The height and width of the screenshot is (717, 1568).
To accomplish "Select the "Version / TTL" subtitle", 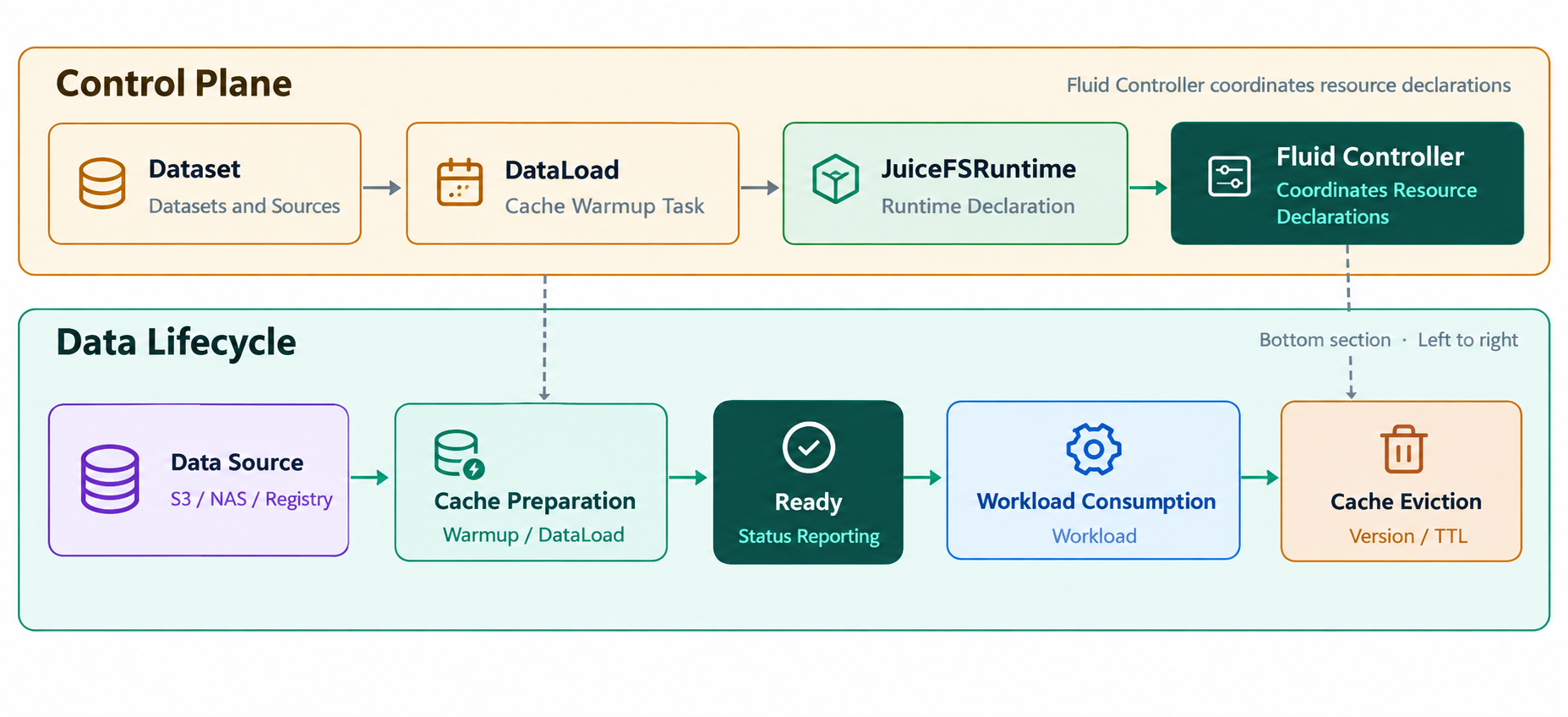I will click(1408, 536).
